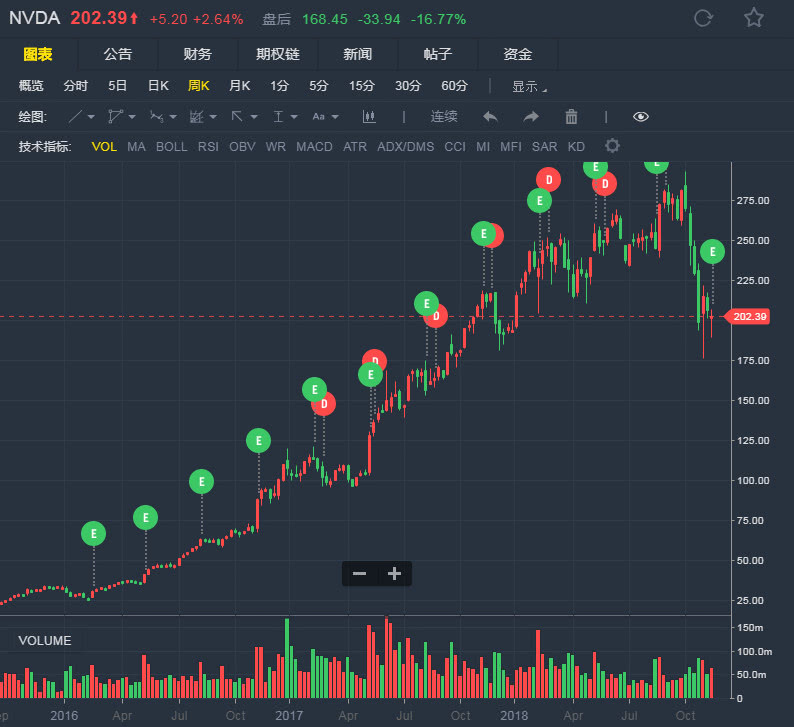Open the 显示 display dropdown
The image size is (794, 727).
(x=529, y=87)
